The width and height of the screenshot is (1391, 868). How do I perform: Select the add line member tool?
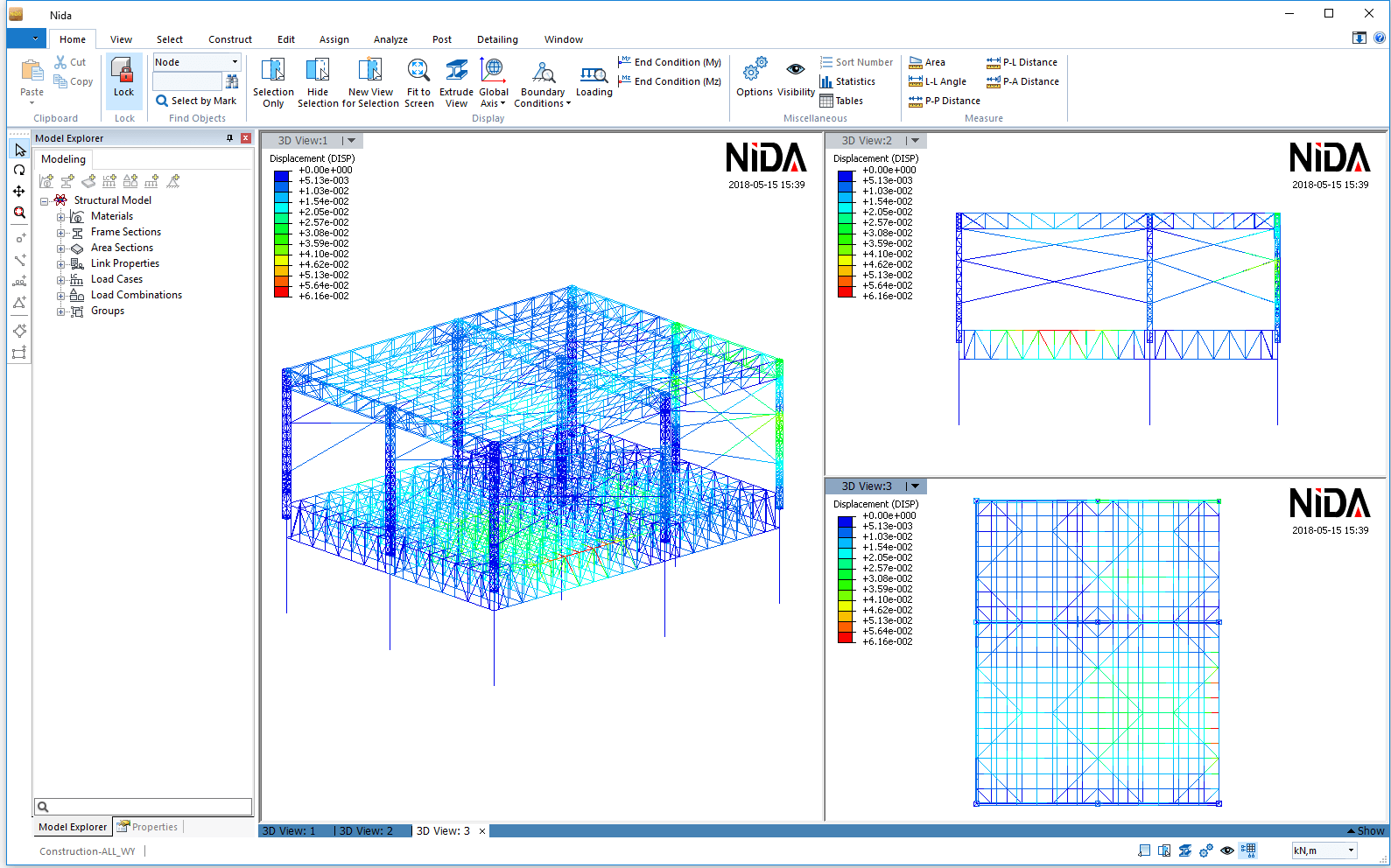pos(19,260)
